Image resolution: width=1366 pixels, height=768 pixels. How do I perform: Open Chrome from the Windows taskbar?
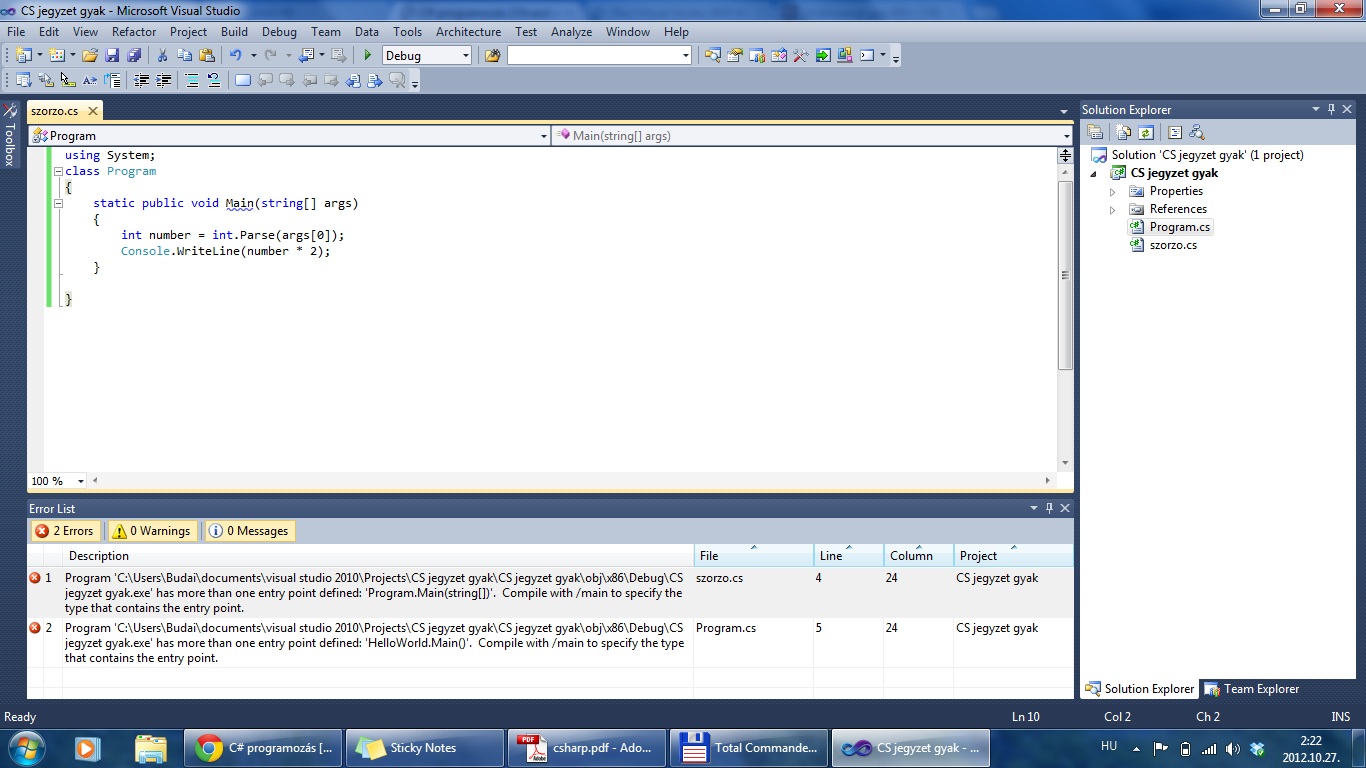pyautogui.click(x=264, y=748)
